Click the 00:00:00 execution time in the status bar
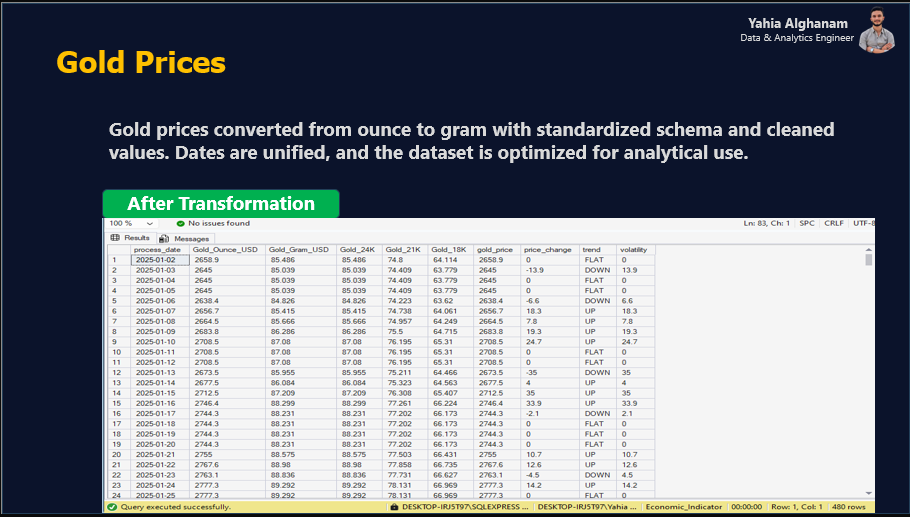 pyautogui.click(x=746, y=507)
